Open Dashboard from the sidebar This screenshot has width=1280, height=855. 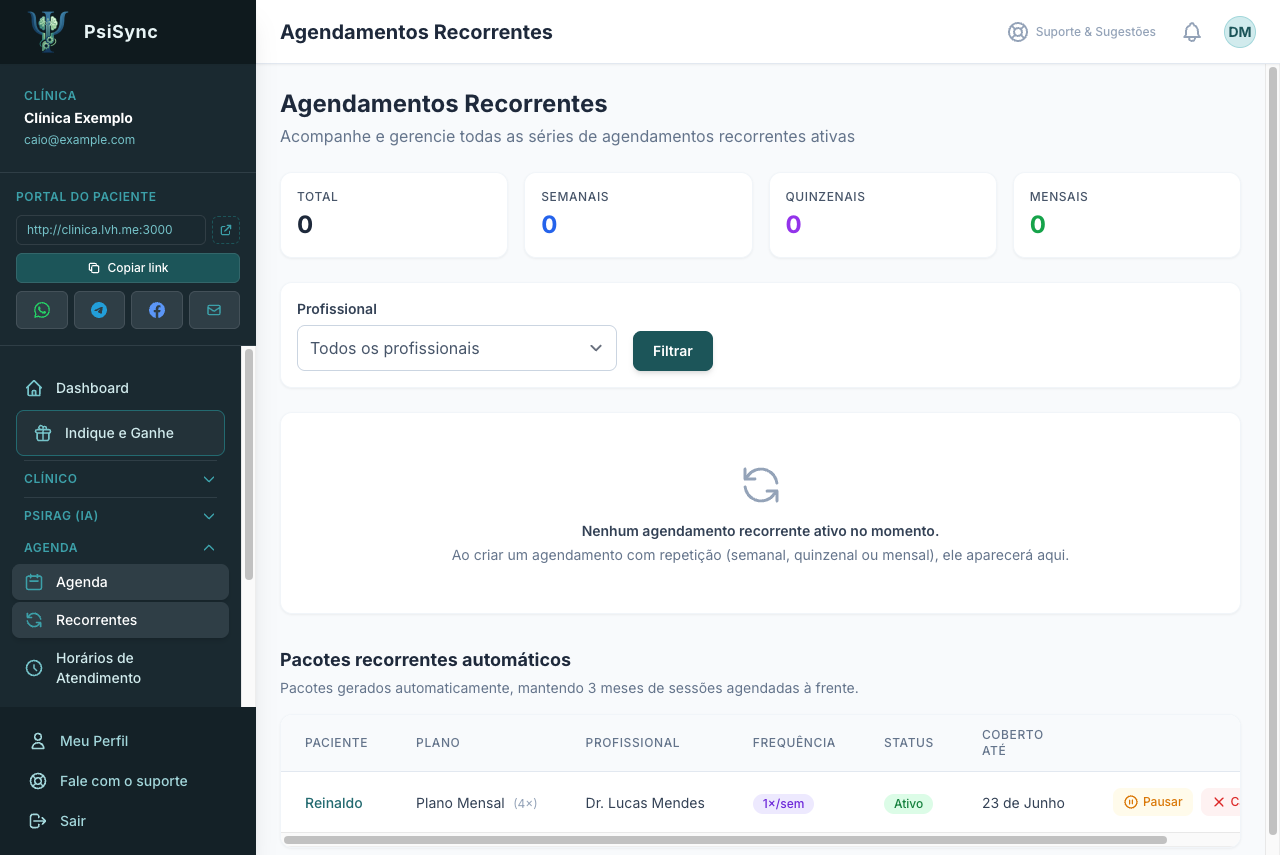point(120,388)
